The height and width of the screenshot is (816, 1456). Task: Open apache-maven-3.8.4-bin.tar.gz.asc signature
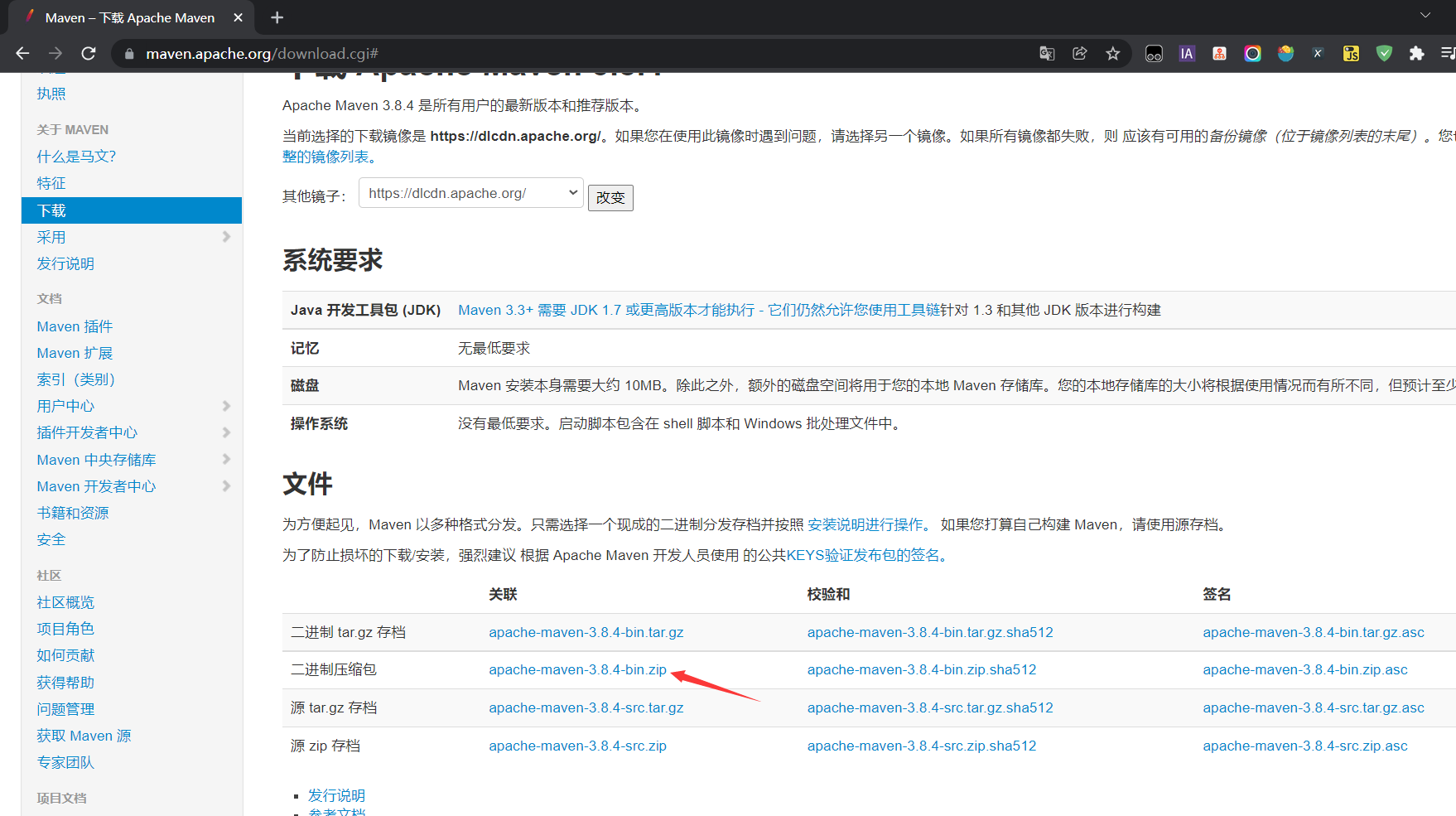pyautogui.click(x=1314, y=632)
